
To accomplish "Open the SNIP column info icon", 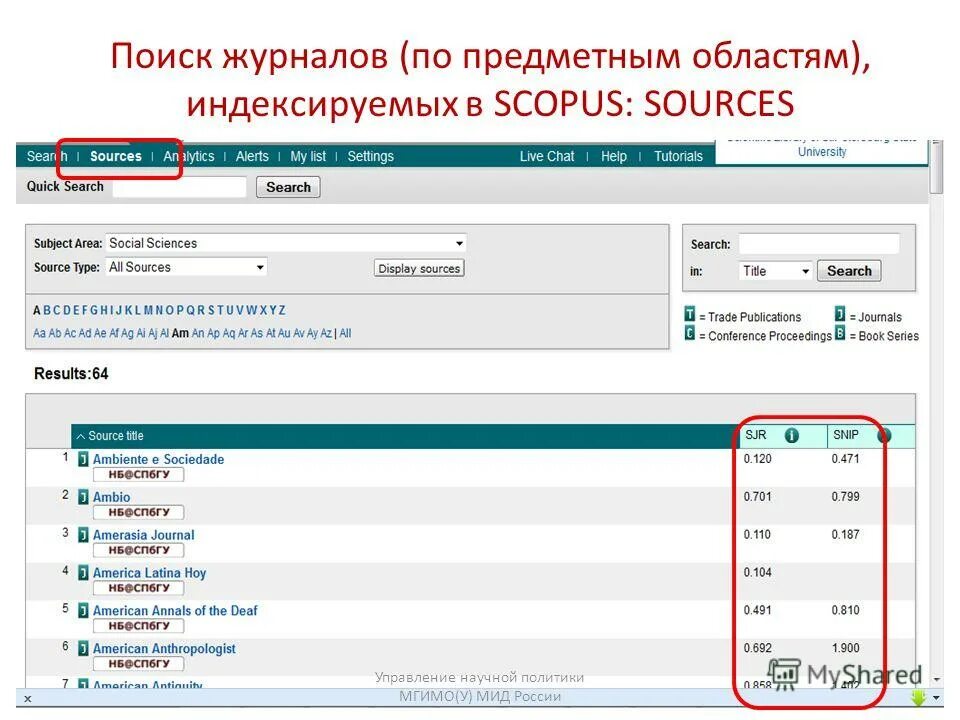I will [x=882, y=434].
